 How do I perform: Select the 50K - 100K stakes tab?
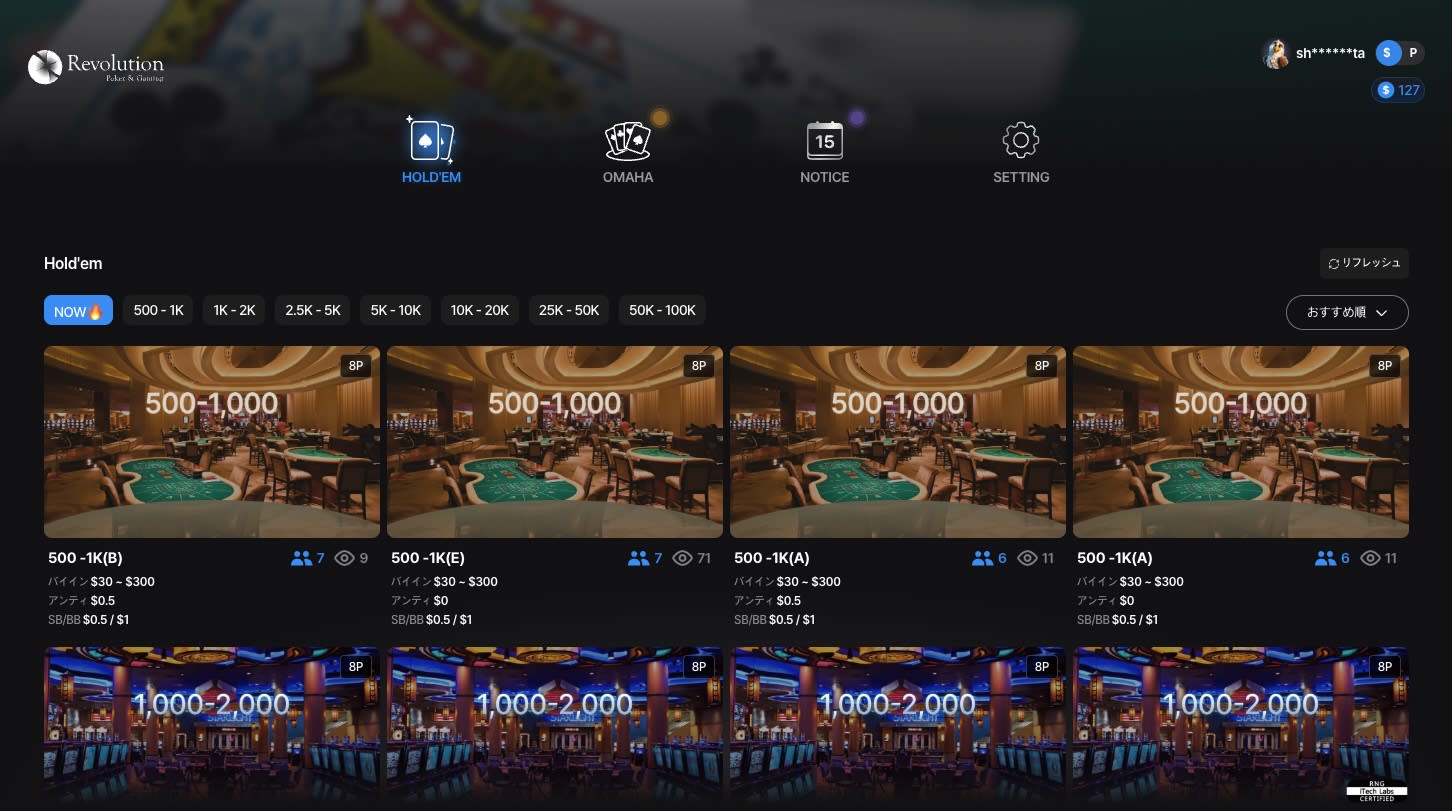click(x=662, y=311)
